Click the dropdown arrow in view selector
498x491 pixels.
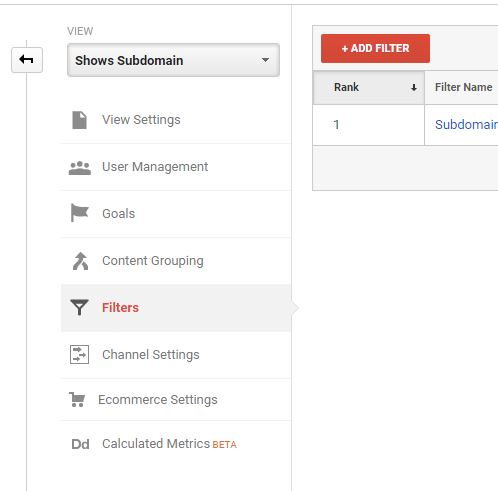(x=265, y=60)
